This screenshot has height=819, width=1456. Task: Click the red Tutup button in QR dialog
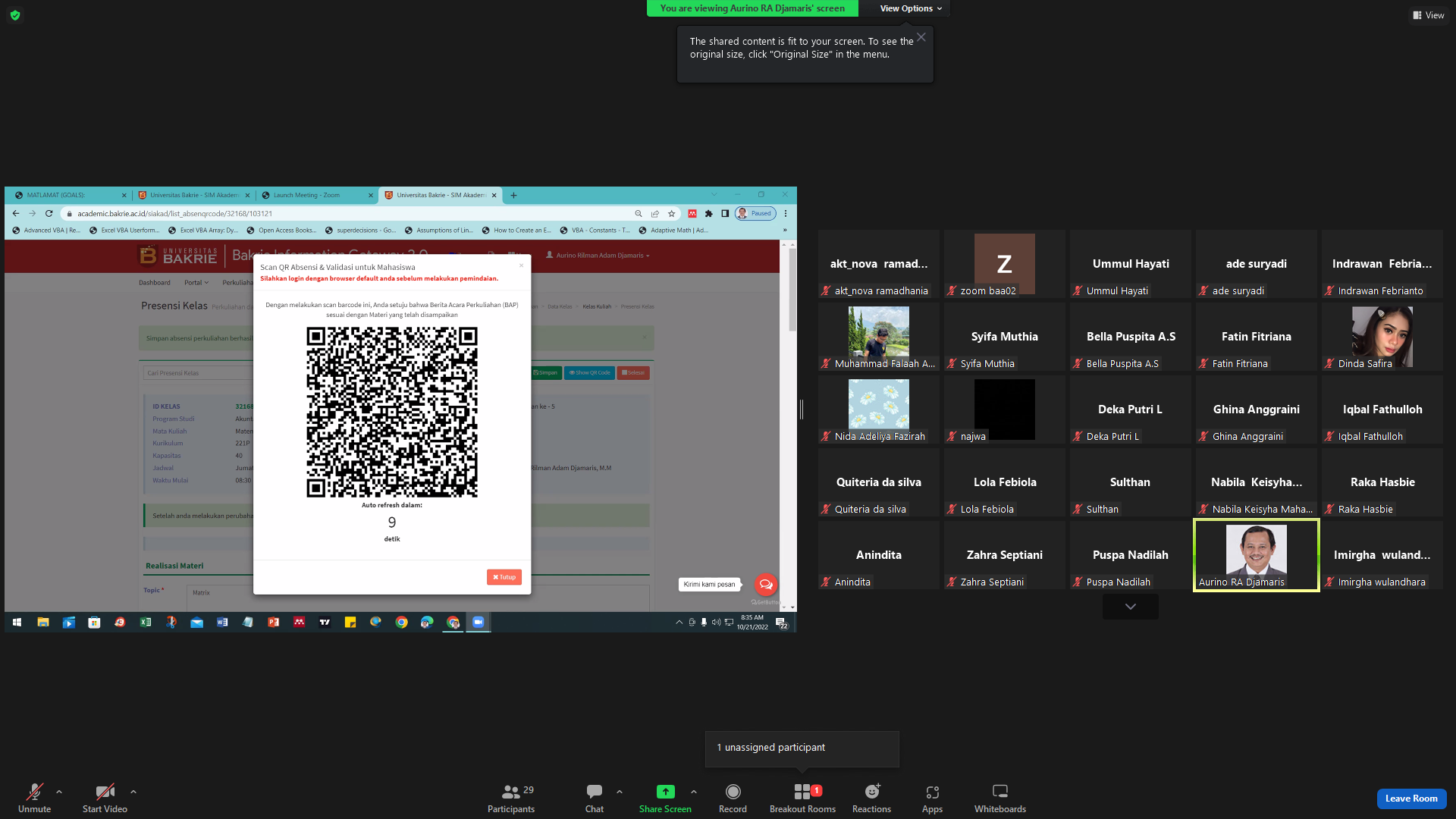pos(504,577)
